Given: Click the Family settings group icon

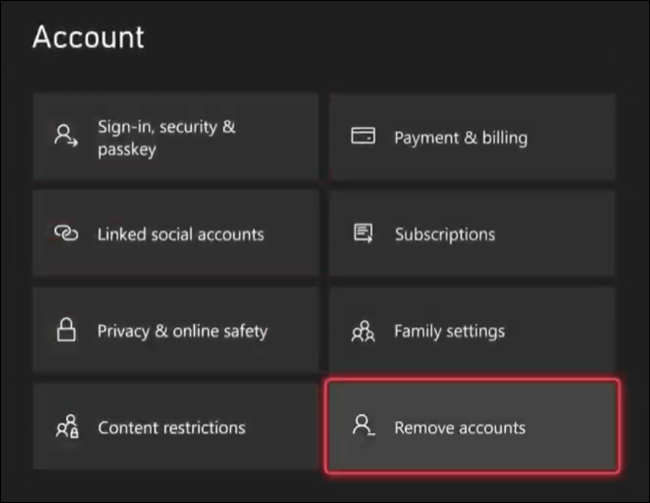Looking at the screenshot, I should click(362, 331).
